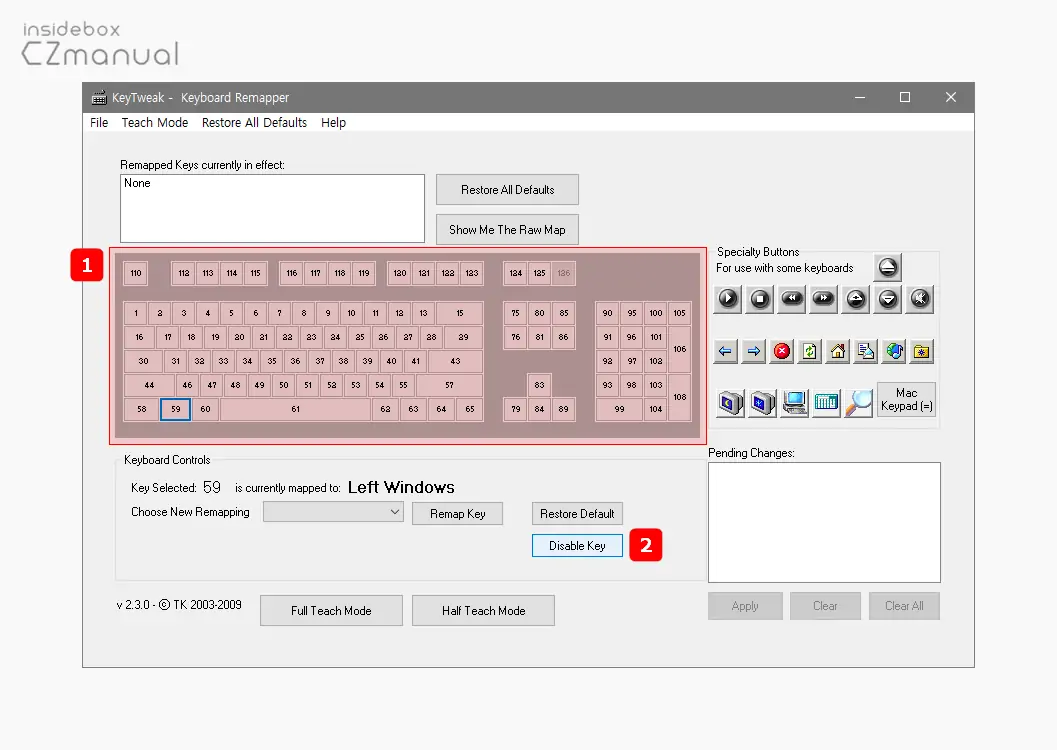Click the Play specialty button
1057x750 pixels.
(728, 298)
